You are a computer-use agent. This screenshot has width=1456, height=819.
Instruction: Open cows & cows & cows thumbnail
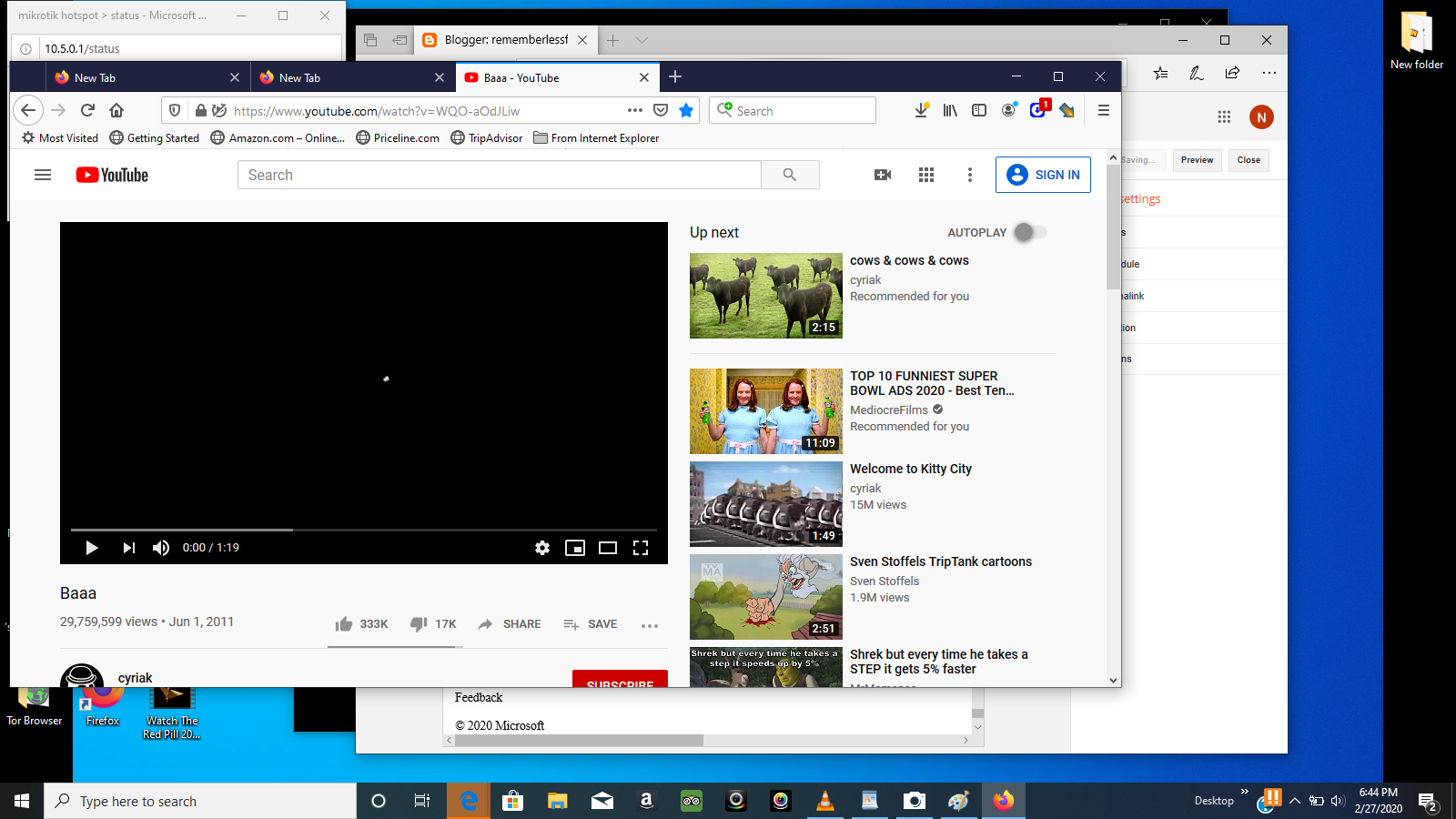[766, 296]
